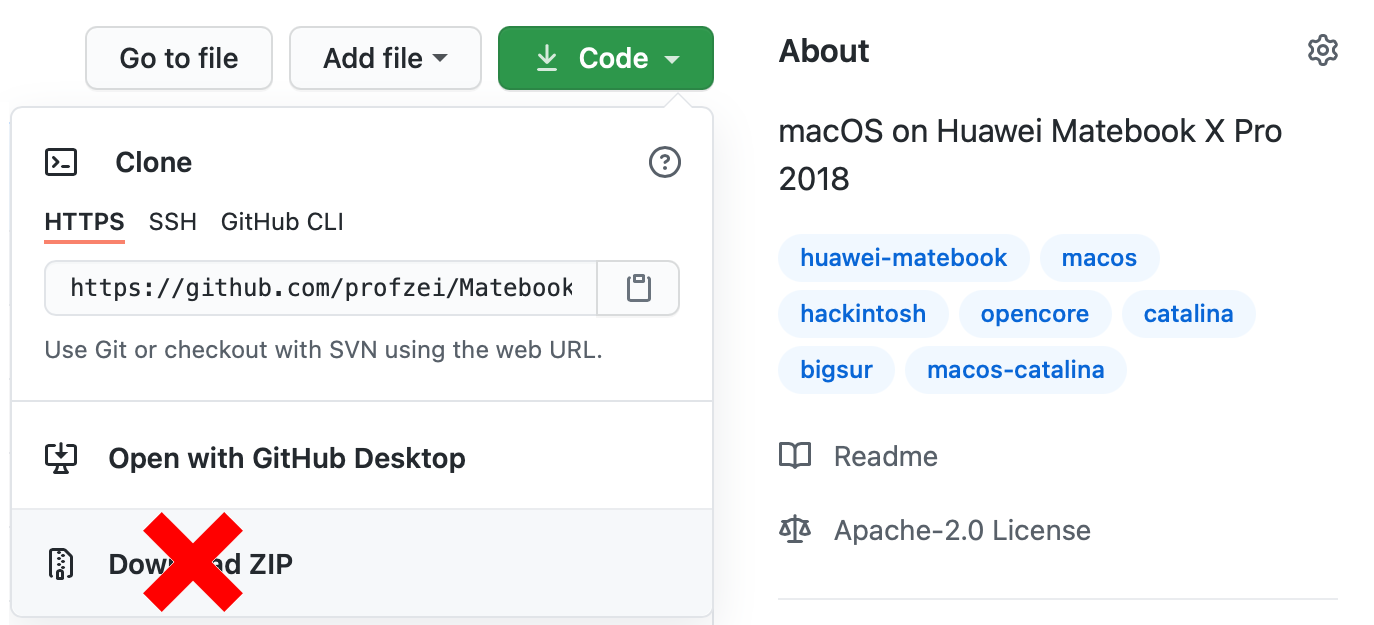
Task: Open the catalina topic tag
Action: [x=1189, y=314]
